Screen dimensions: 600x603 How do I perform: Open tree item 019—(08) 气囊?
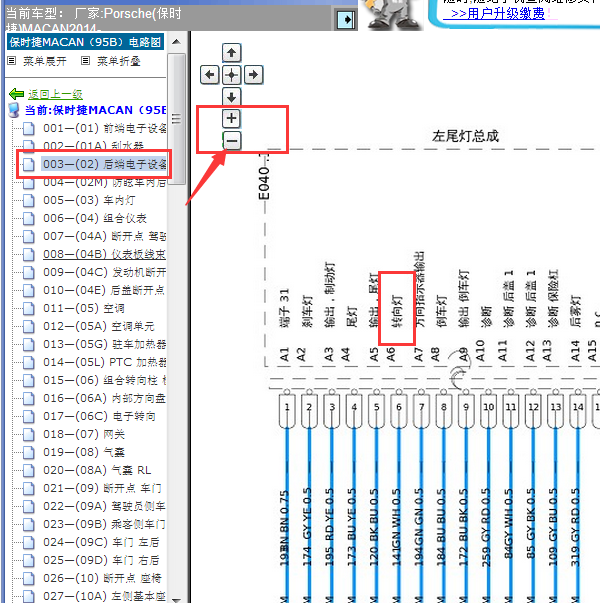(x=84, y=452)
